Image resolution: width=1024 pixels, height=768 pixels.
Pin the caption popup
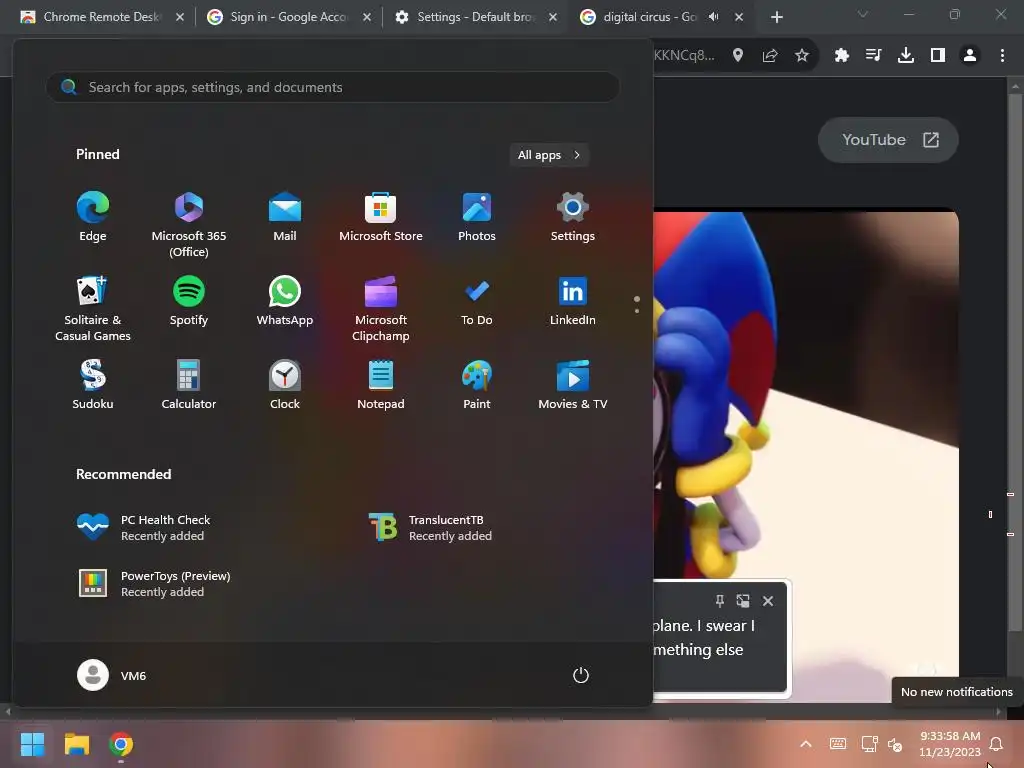(x=720, y=601)
